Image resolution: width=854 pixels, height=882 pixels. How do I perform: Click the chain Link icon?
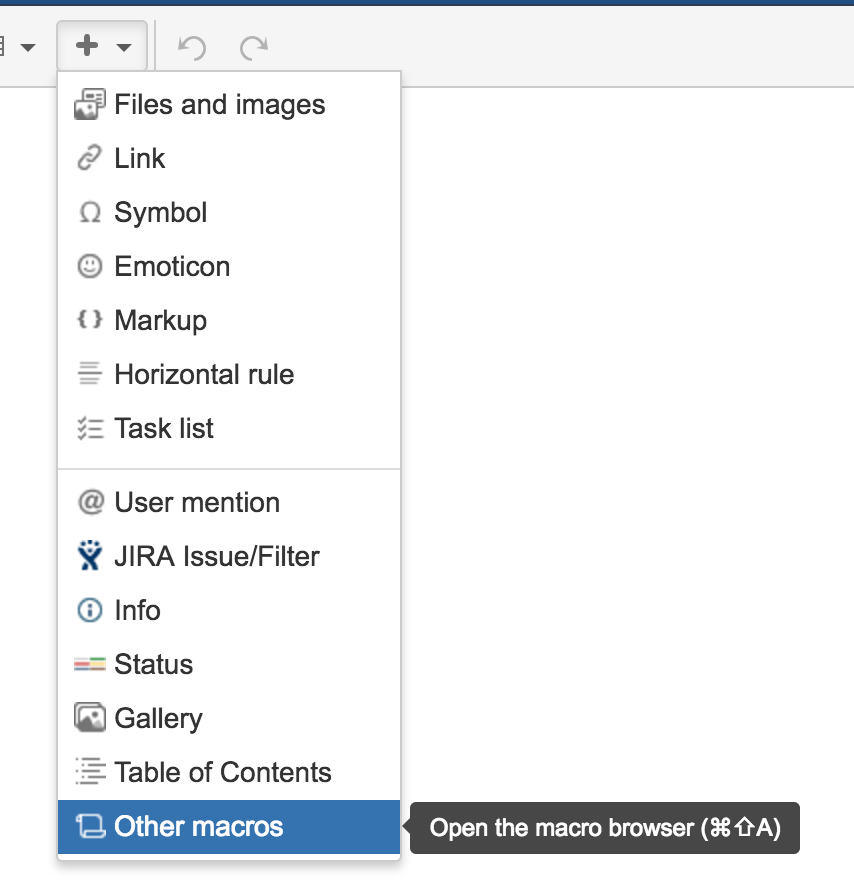pos(89,158)
